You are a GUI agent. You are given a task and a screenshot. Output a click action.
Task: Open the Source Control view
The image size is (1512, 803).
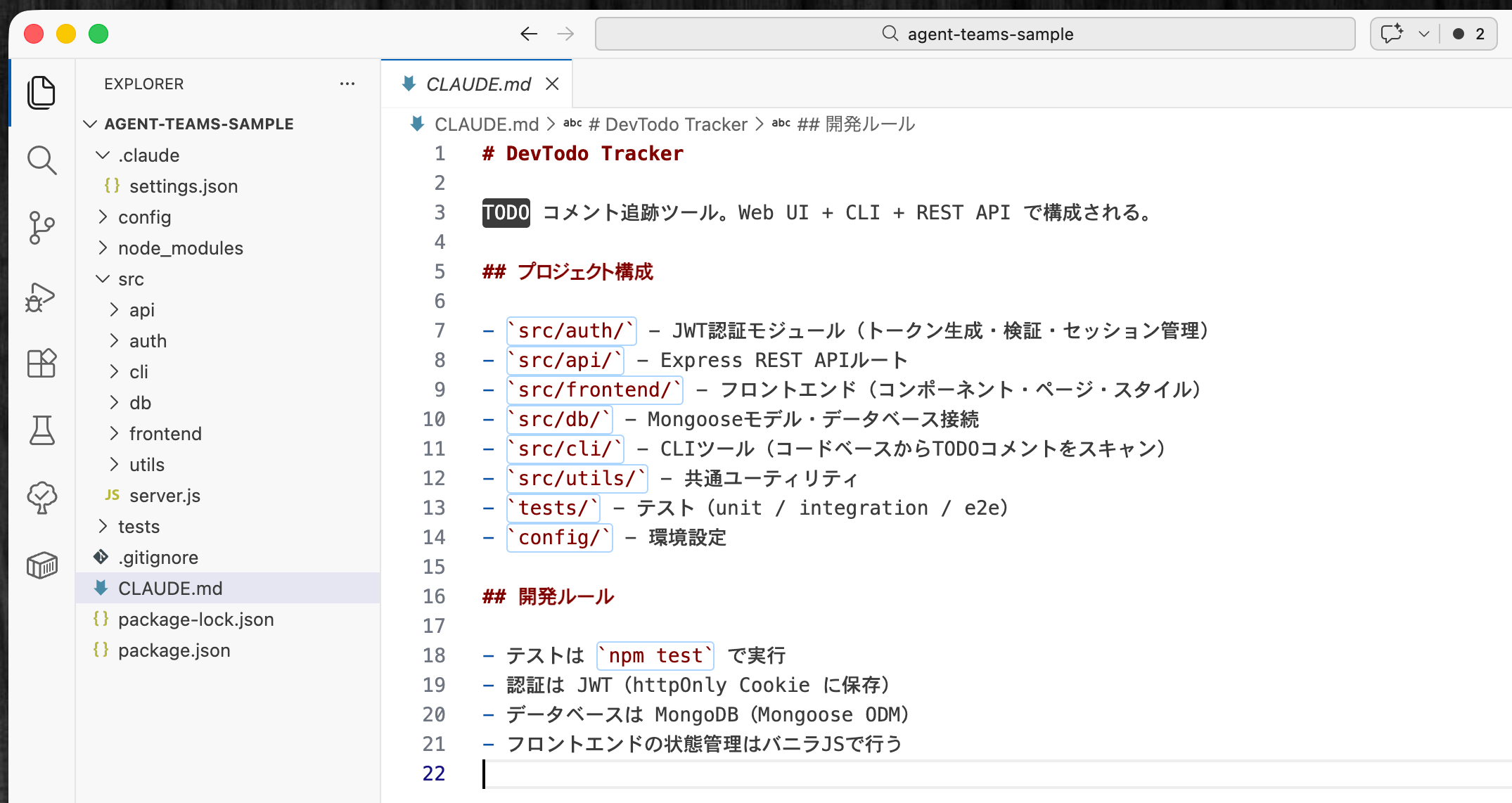(x=41, y=228)
